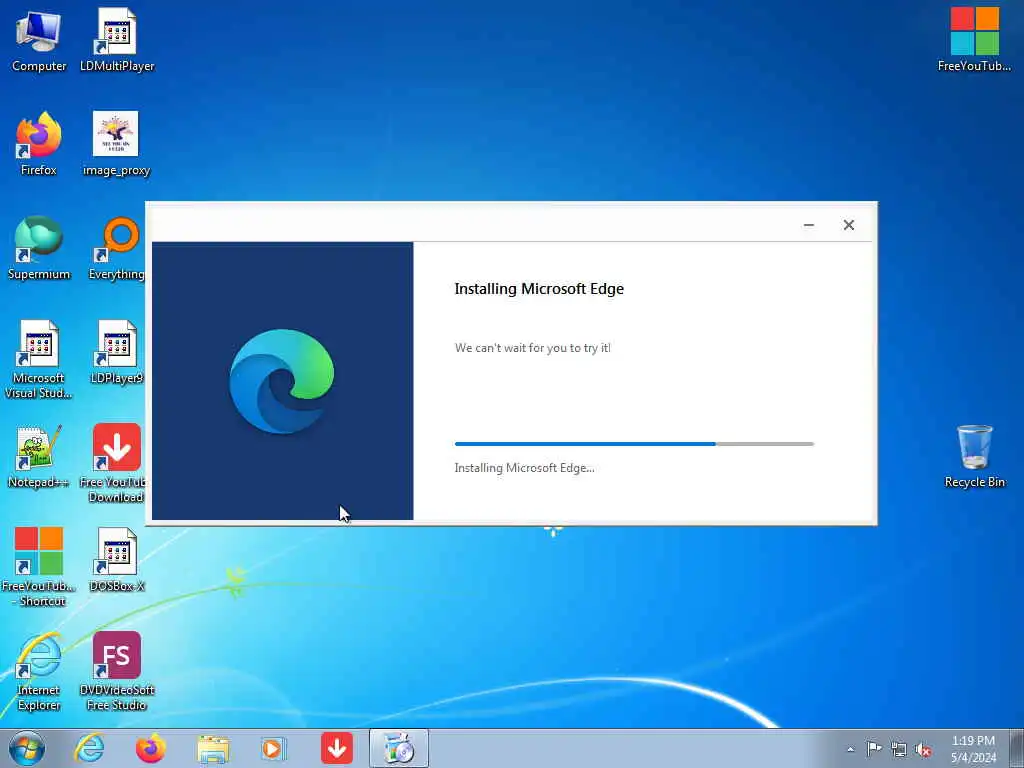The height and width of the screenshot is (768, 1024).
Task: Click the Edge logo in installer
Action: coord(281,381)
